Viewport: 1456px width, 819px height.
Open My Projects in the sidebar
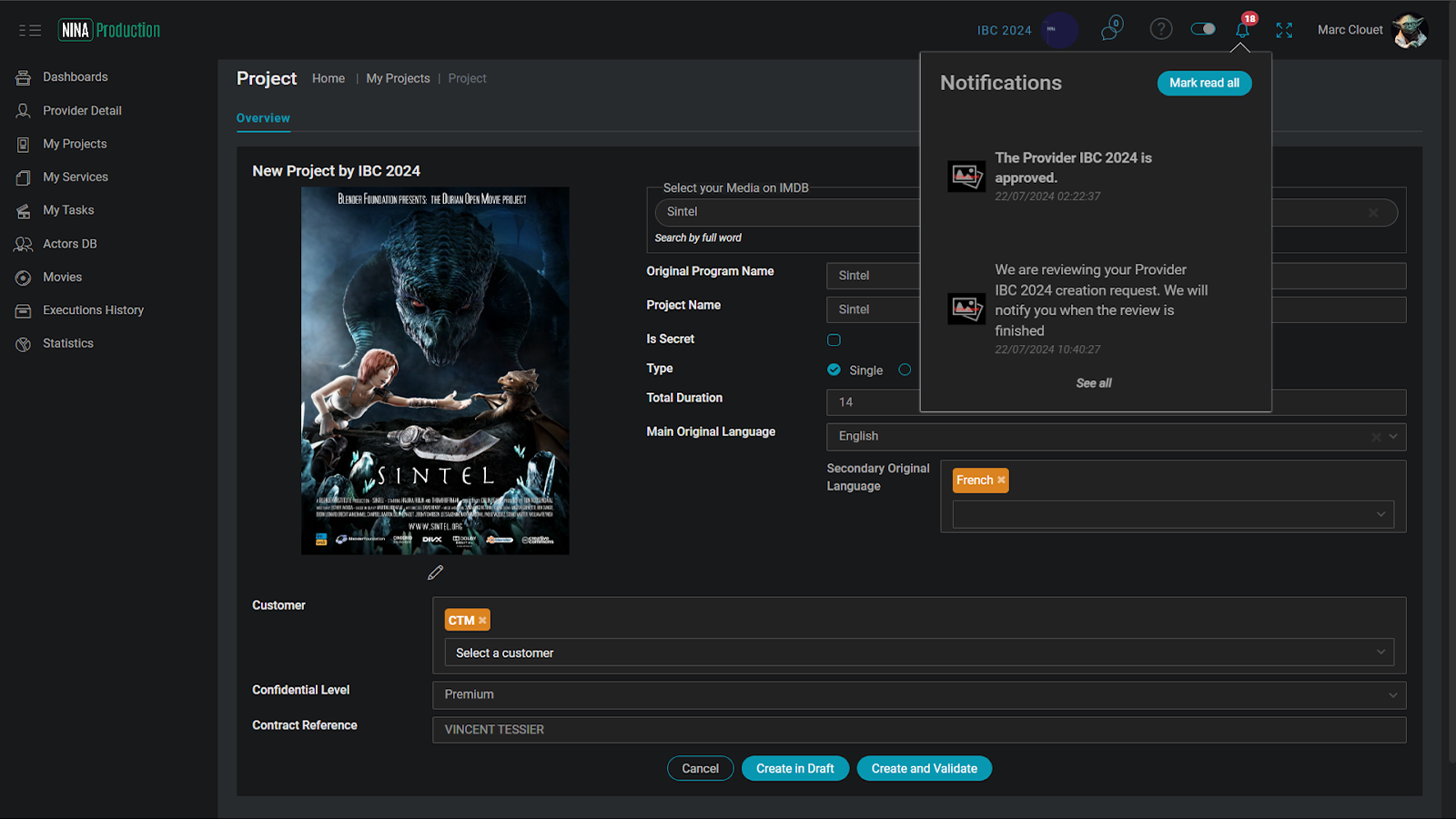tap(75, 144)
